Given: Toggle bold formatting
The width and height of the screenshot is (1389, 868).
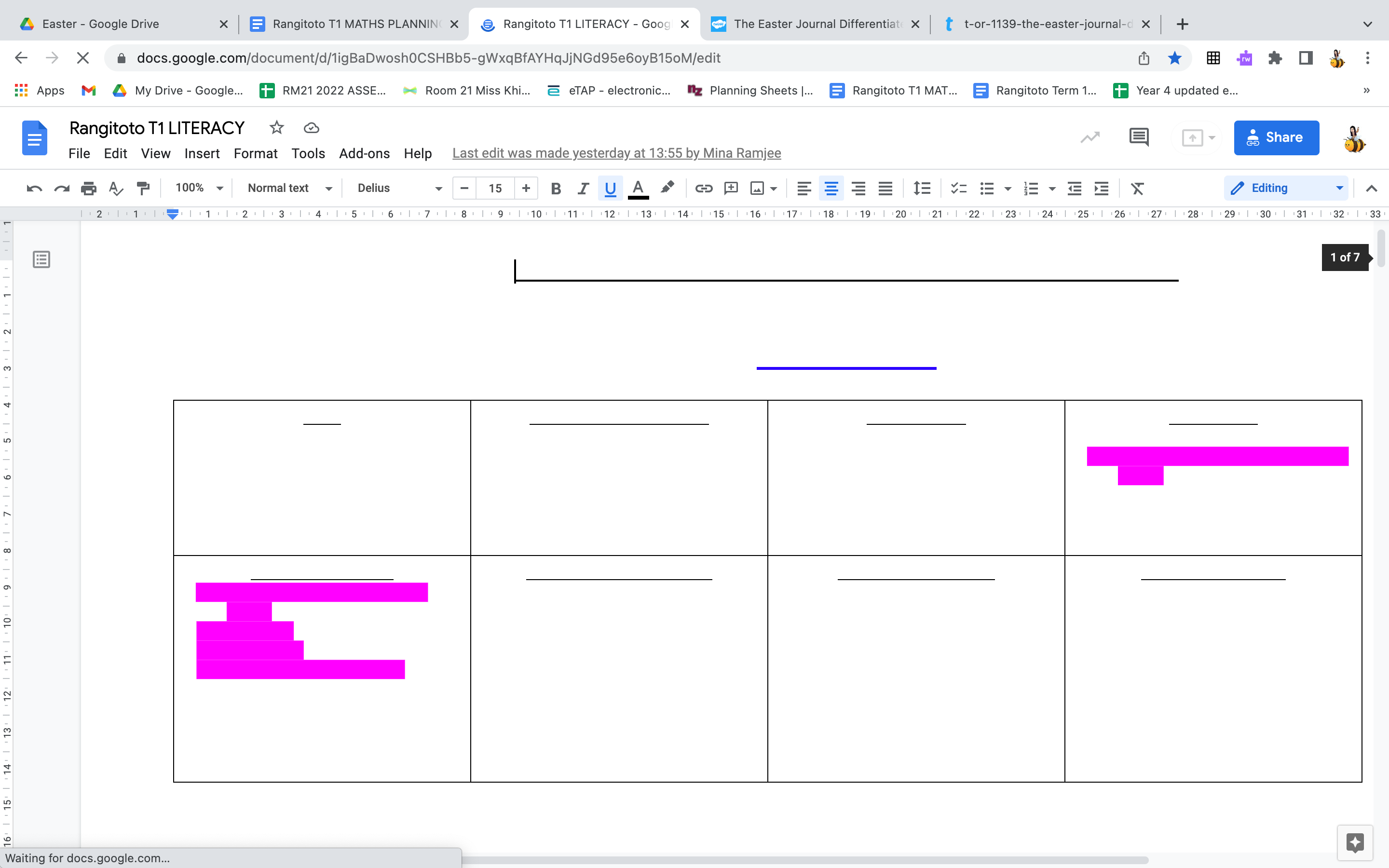Looking at the screenshot, I should tap(555, 188).
